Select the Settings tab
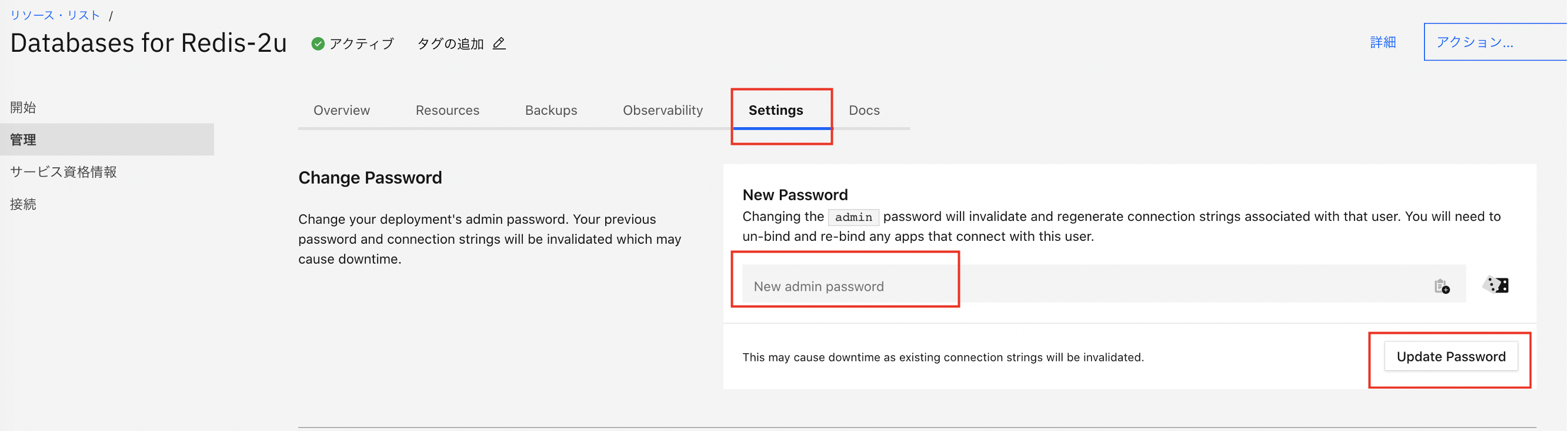Image resolution: width=1568 pixels, height=431 pixels. 776,110
